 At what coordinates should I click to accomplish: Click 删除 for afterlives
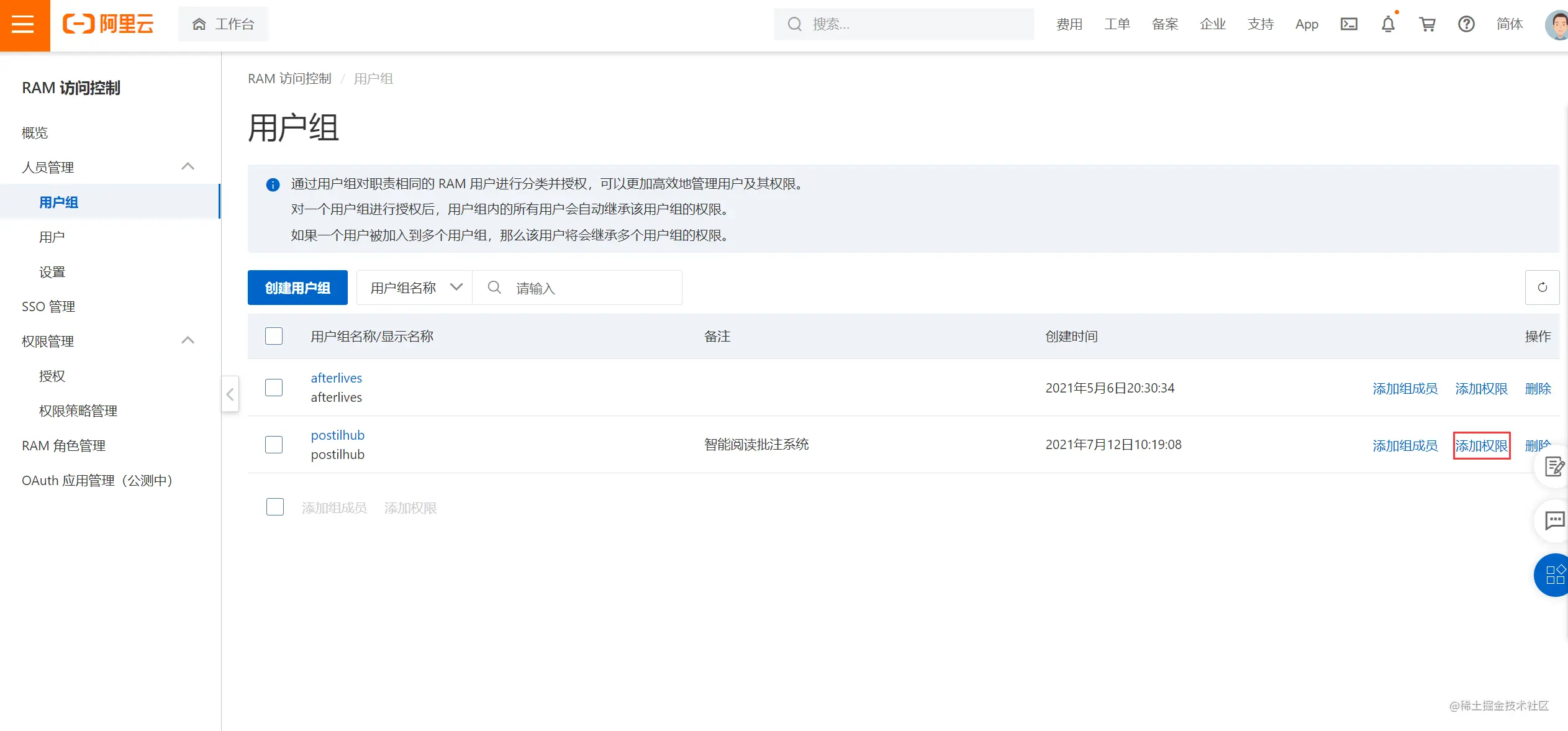coord(1538,388)
